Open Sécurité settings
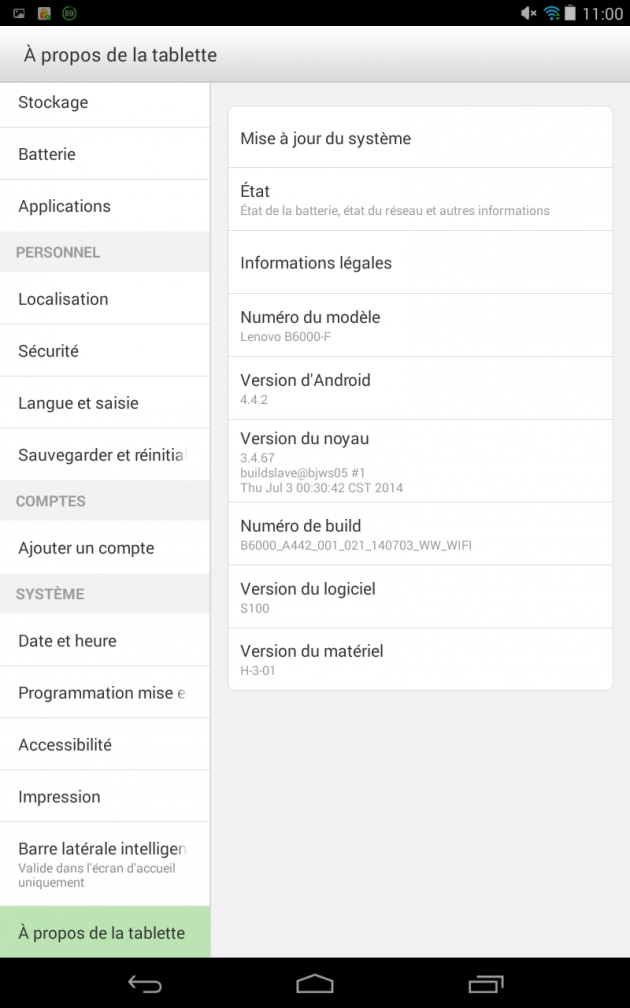The height and width of the screenshot is (1008, 630). pos(105,351)
